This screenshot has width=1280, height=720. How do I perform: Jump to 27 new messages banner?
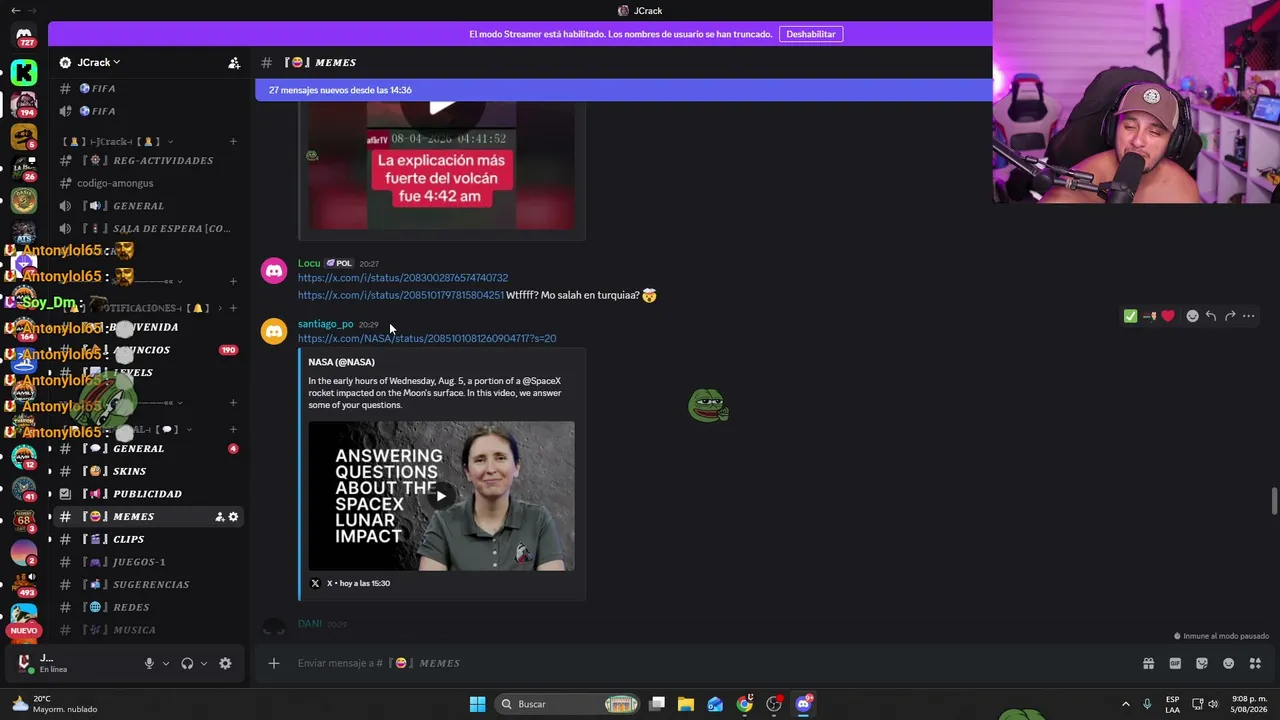624,90
